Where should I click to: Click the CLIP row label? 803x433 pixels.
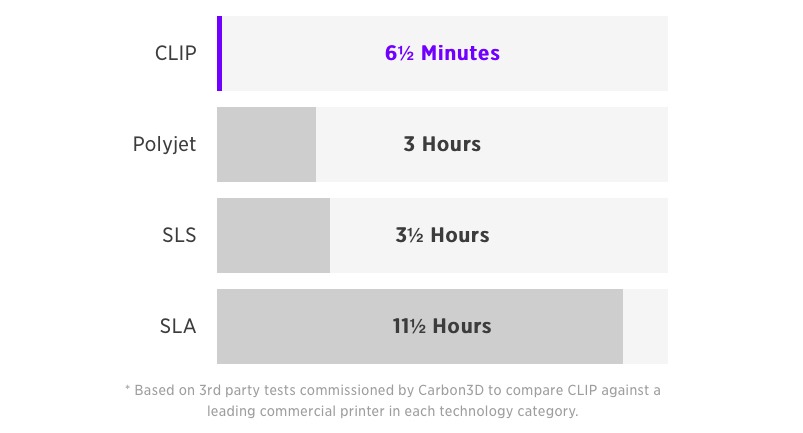175,53
